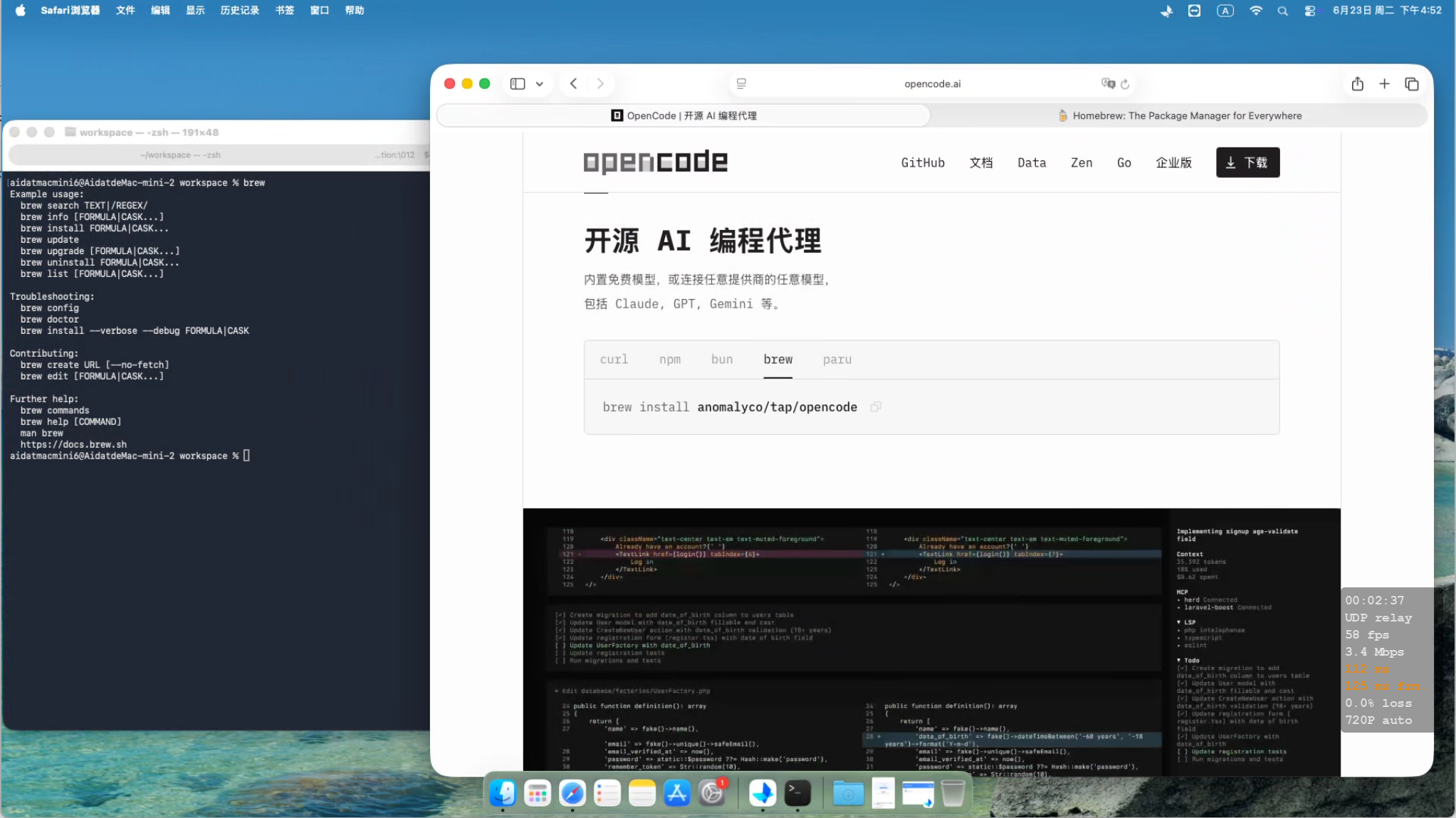Click the opencode terminal preview image
The height and width of the screenshot is (818, 1456).
tap(931, 642)
